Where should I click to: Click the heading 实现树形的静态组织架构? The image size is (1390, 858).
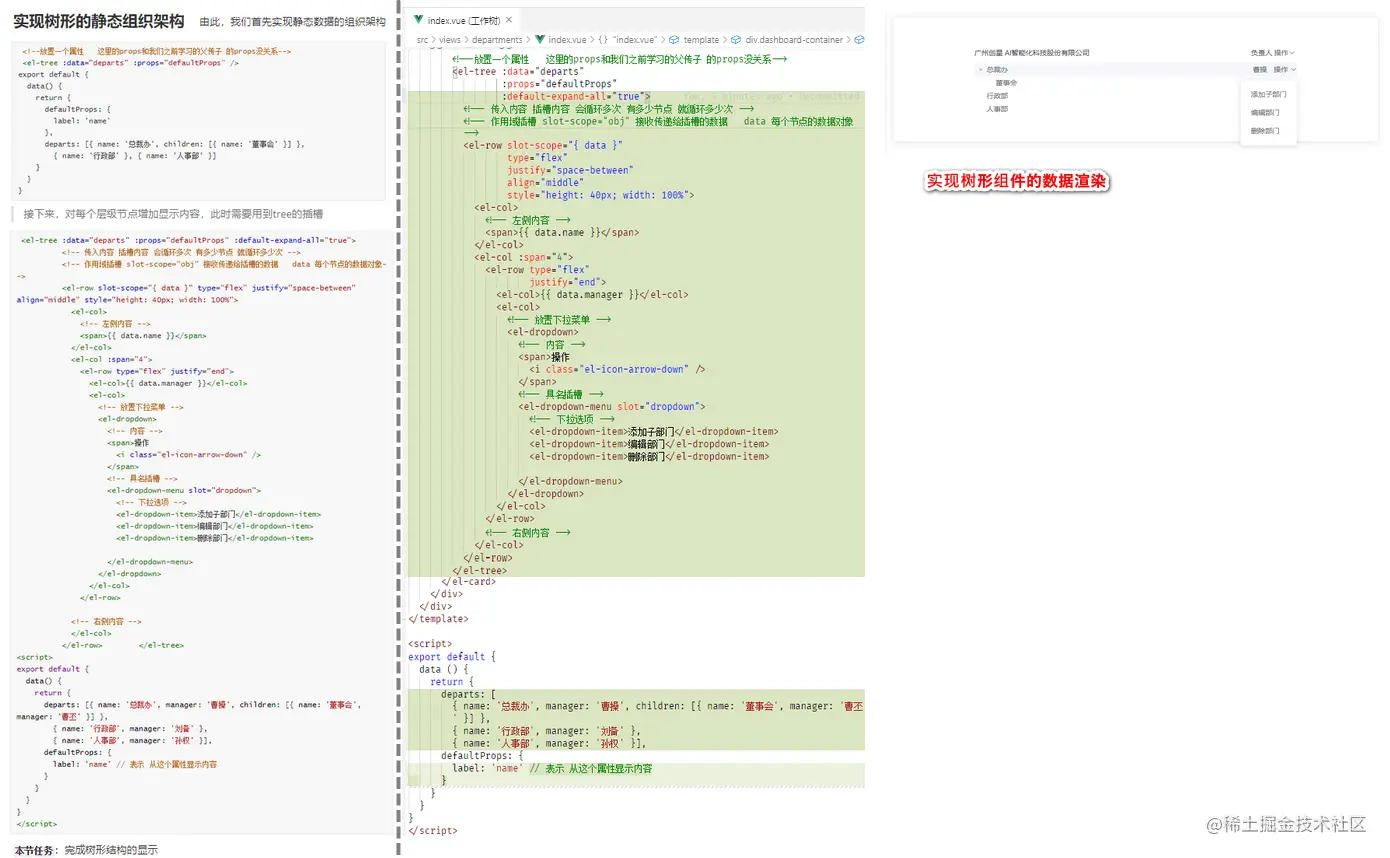(99, 21)
